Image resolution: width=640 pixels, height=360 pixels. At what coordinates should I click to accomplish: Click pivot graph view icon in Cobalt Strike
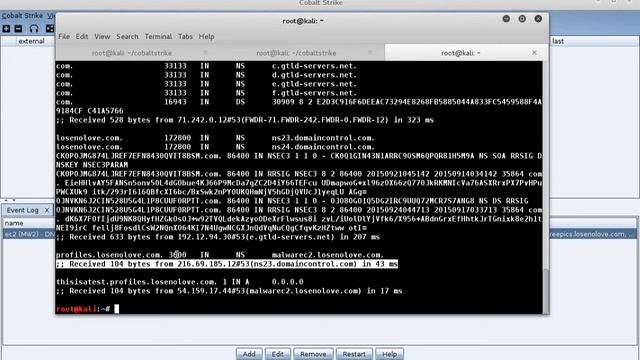coord(50,29)
